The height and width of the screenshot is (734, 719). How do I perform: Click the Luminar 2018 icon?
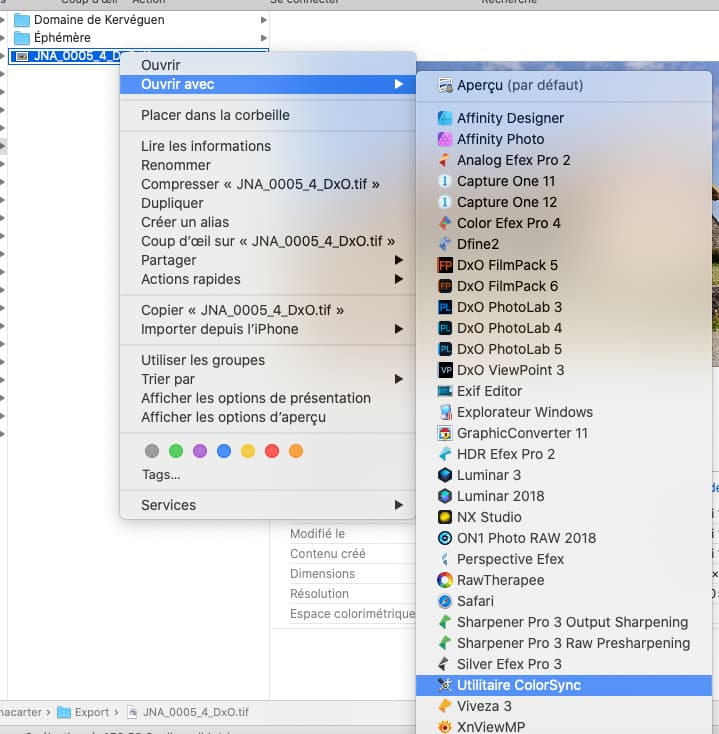pos(445,496)
